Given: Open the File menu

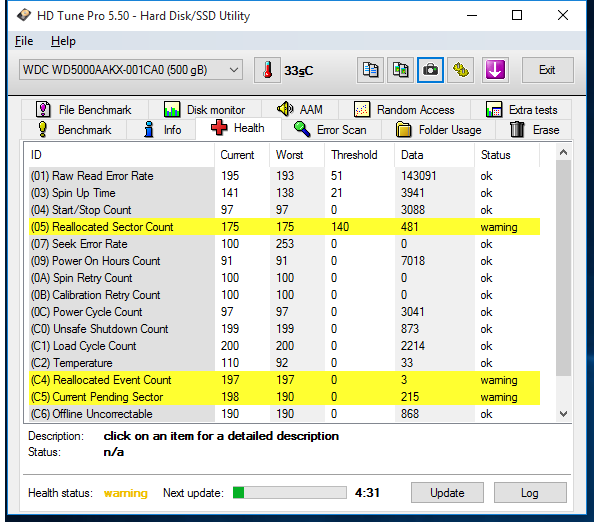Looking at the screenshot, I should (x=24, y=41).
